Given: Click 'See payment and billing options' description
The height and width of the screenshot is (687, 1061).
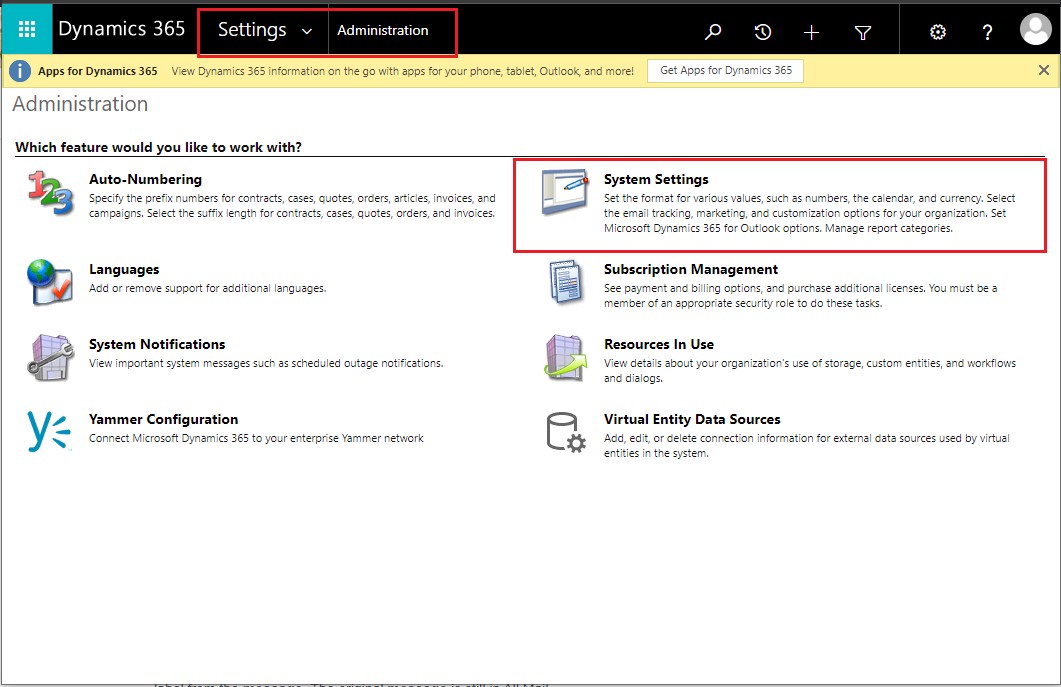Looking at the screenshot, I should pos(800,296).
